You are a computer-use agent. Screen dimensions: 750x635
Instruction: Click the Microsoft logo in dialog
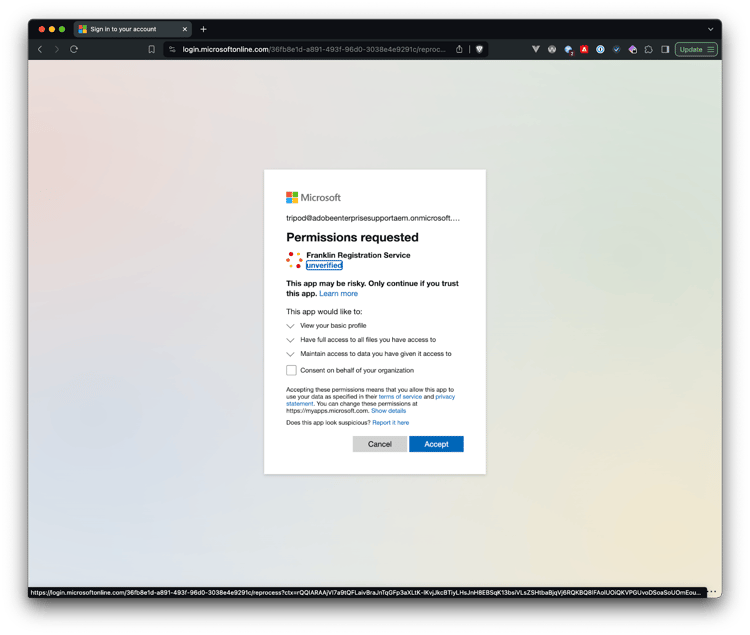pyautogui.click(x=313, y=197)
